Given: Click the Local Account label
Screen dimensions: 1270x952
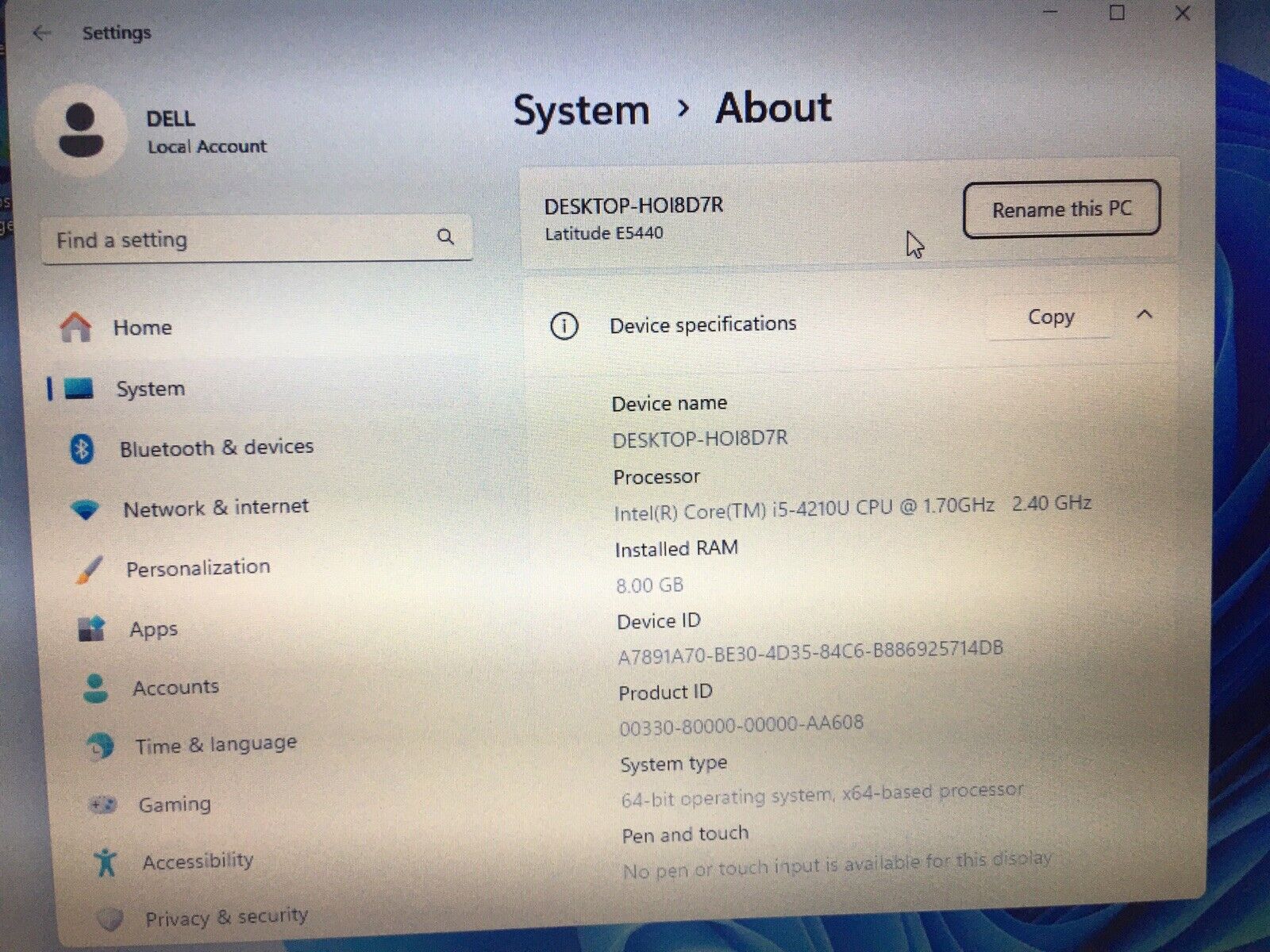Looking at the screenshot, I should tap(207, 147).
